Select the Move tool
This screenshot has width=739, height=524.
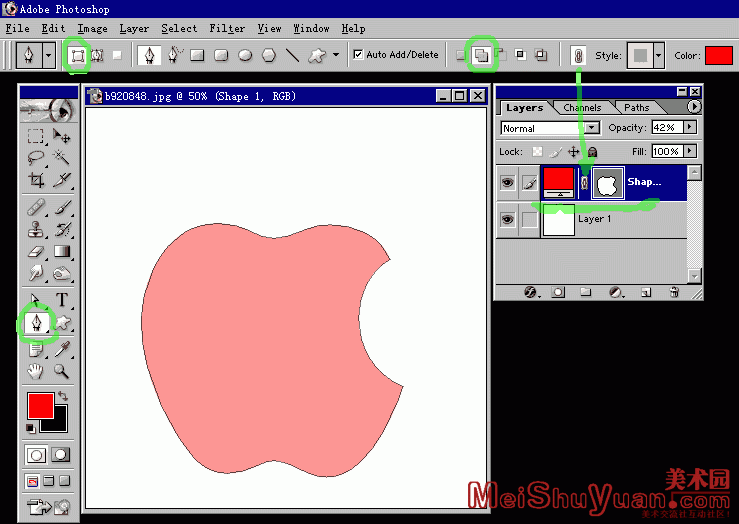click(62, 136)
